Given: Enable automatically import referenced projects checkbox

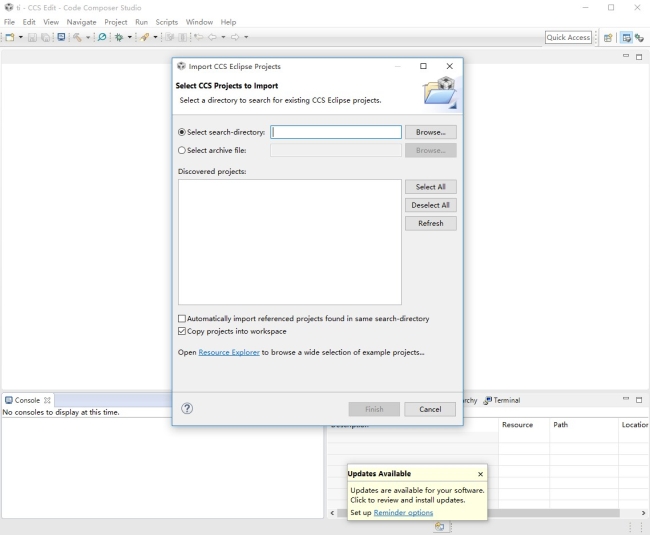Looking at the screenshot, I should pos(182,319).
